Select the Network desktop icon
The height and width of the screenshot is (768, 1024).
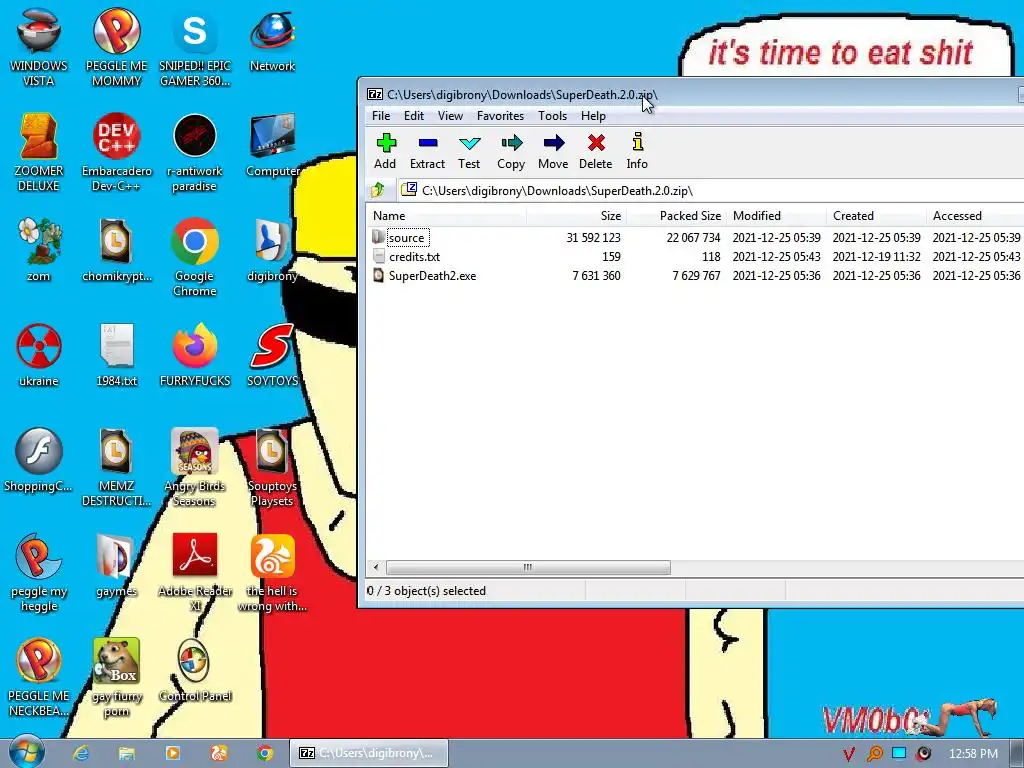tap(272, 40)
